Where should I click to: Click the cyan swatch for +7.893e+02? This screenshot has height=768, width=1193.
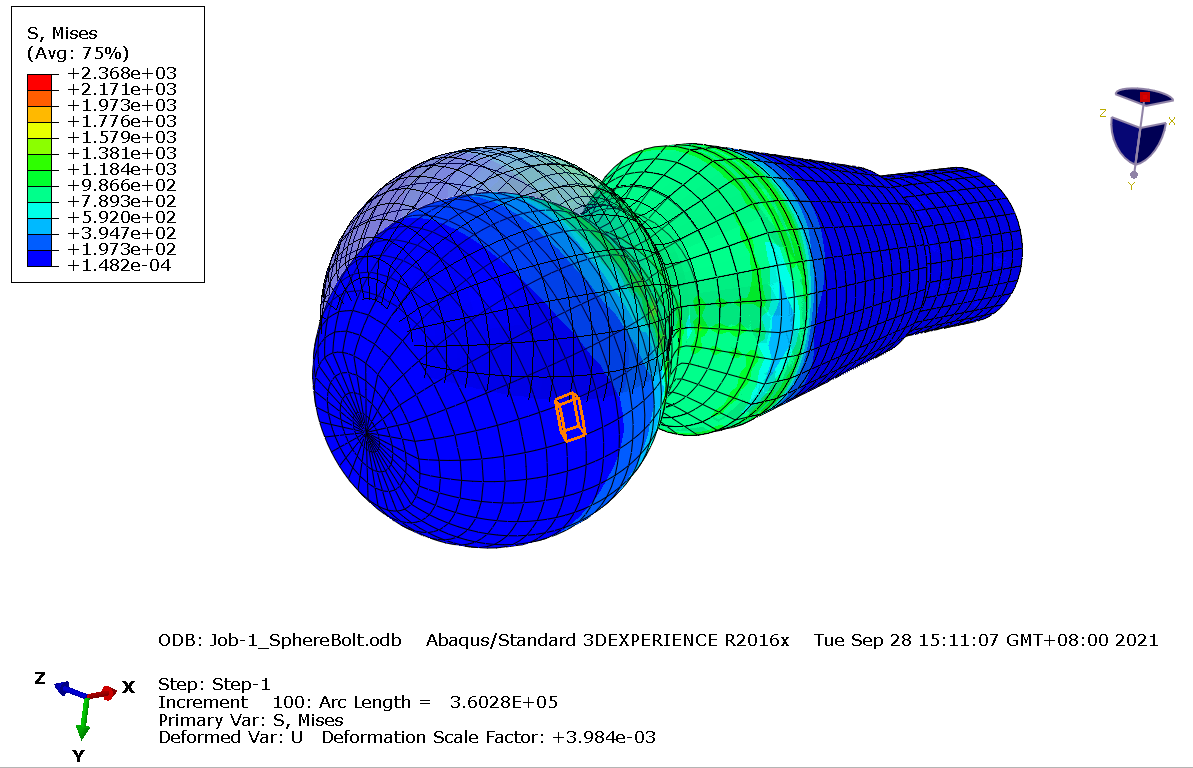pos(40,210)
